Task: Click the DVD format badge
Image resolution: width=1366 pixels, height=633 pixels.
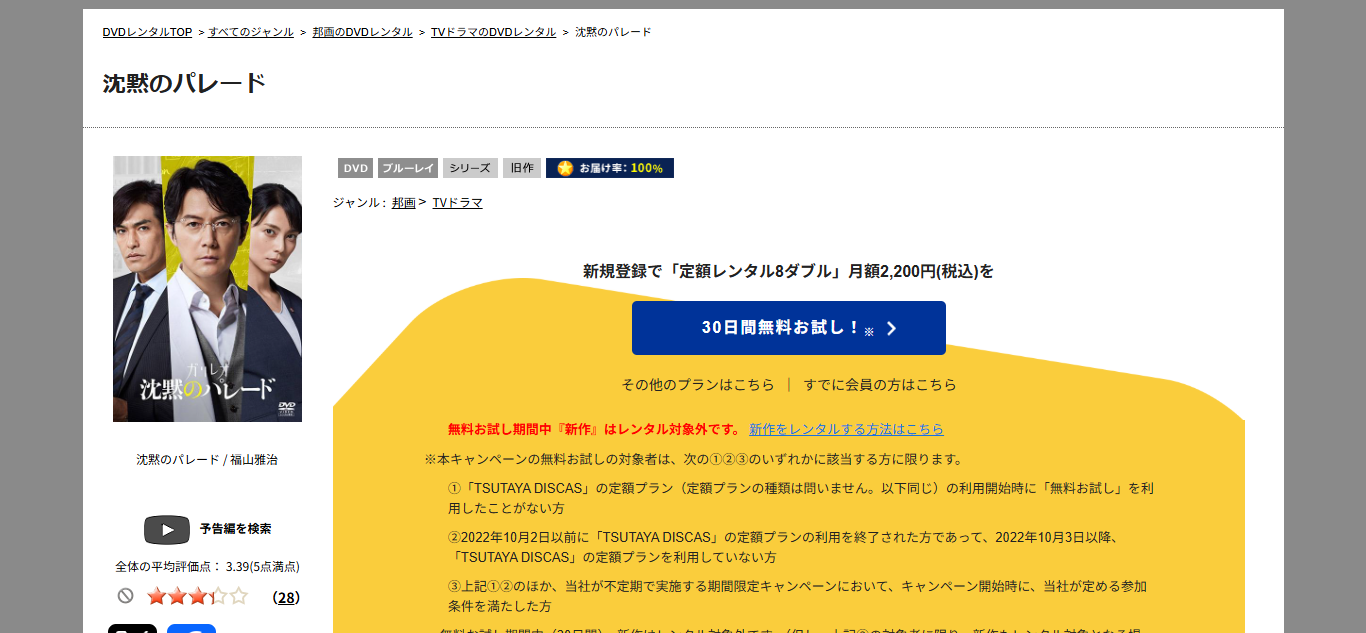Action: [x=355, y=168]
